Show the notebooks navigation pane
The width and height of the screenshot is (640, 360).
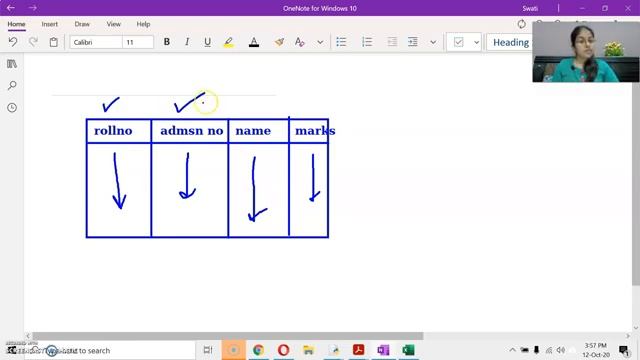12,64
